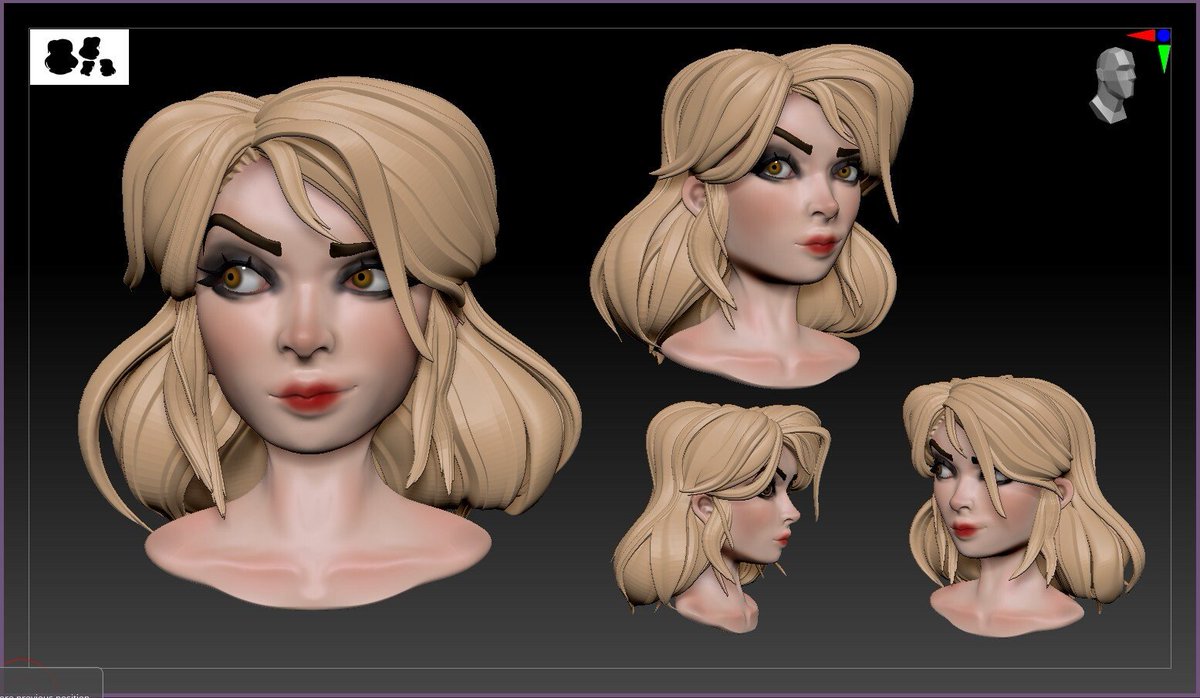Click the gray CamView head orientation gizmo

coord(1112,84)
